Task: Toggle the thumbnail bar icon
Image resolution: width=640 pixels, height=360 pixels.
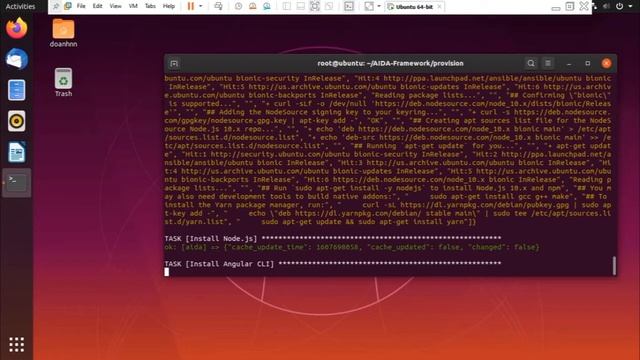Action: click(x=300, y=6)
